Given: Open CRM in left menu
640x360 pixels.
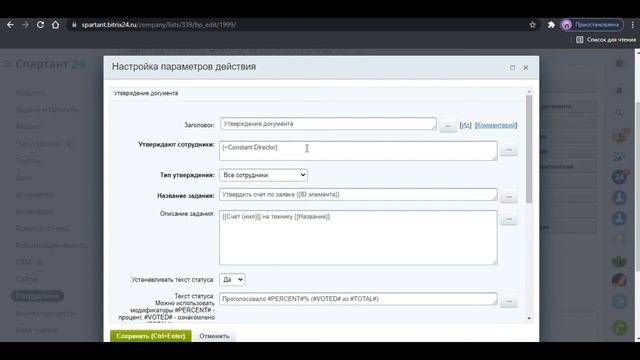Looking at the screenshot, I should click(x=24, y=262).
